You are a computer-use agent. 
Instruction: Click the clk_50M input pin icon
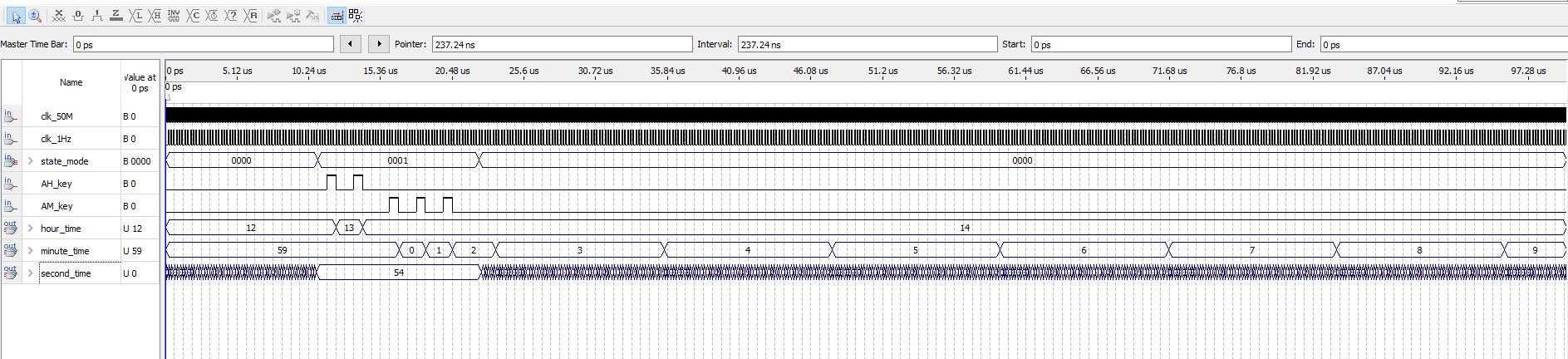tap(11, 116)
